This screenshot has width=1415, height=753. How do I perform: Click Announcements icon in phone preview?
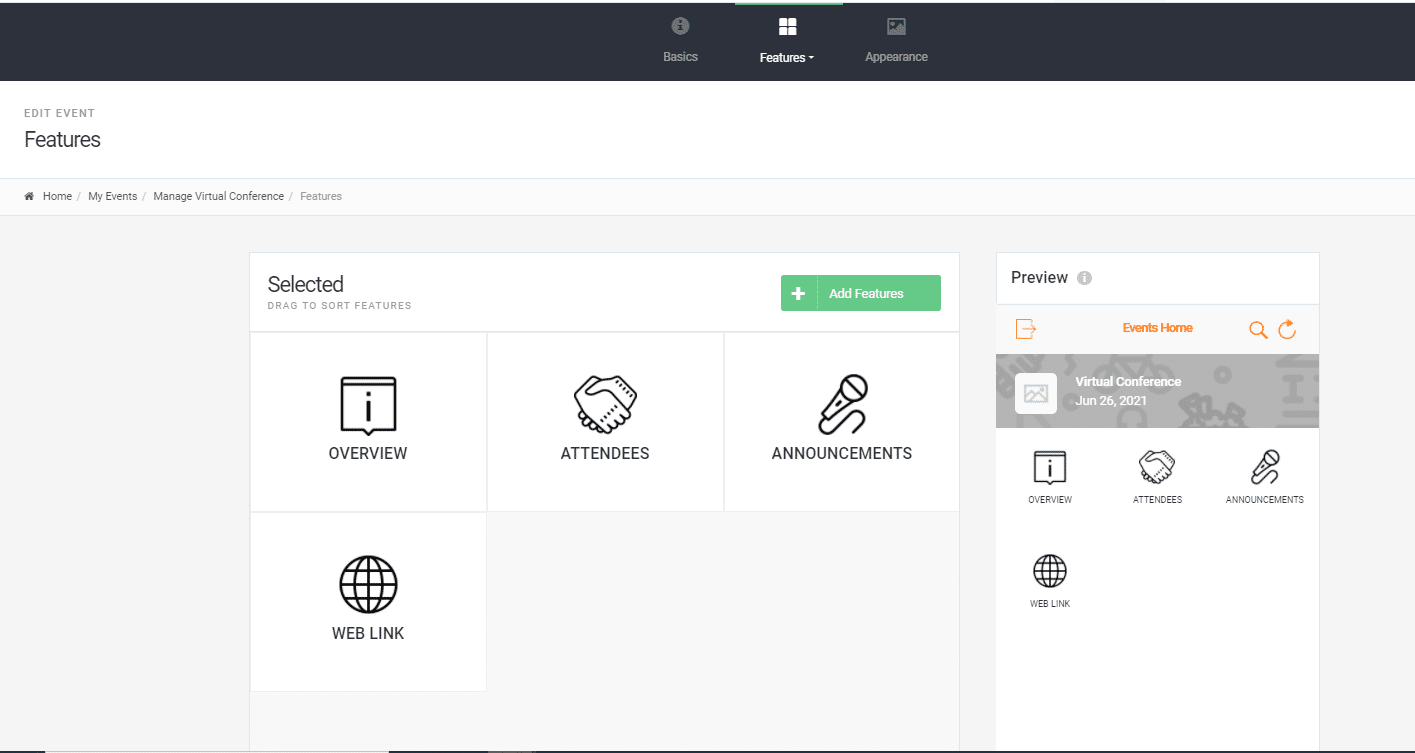(1265, 467)
